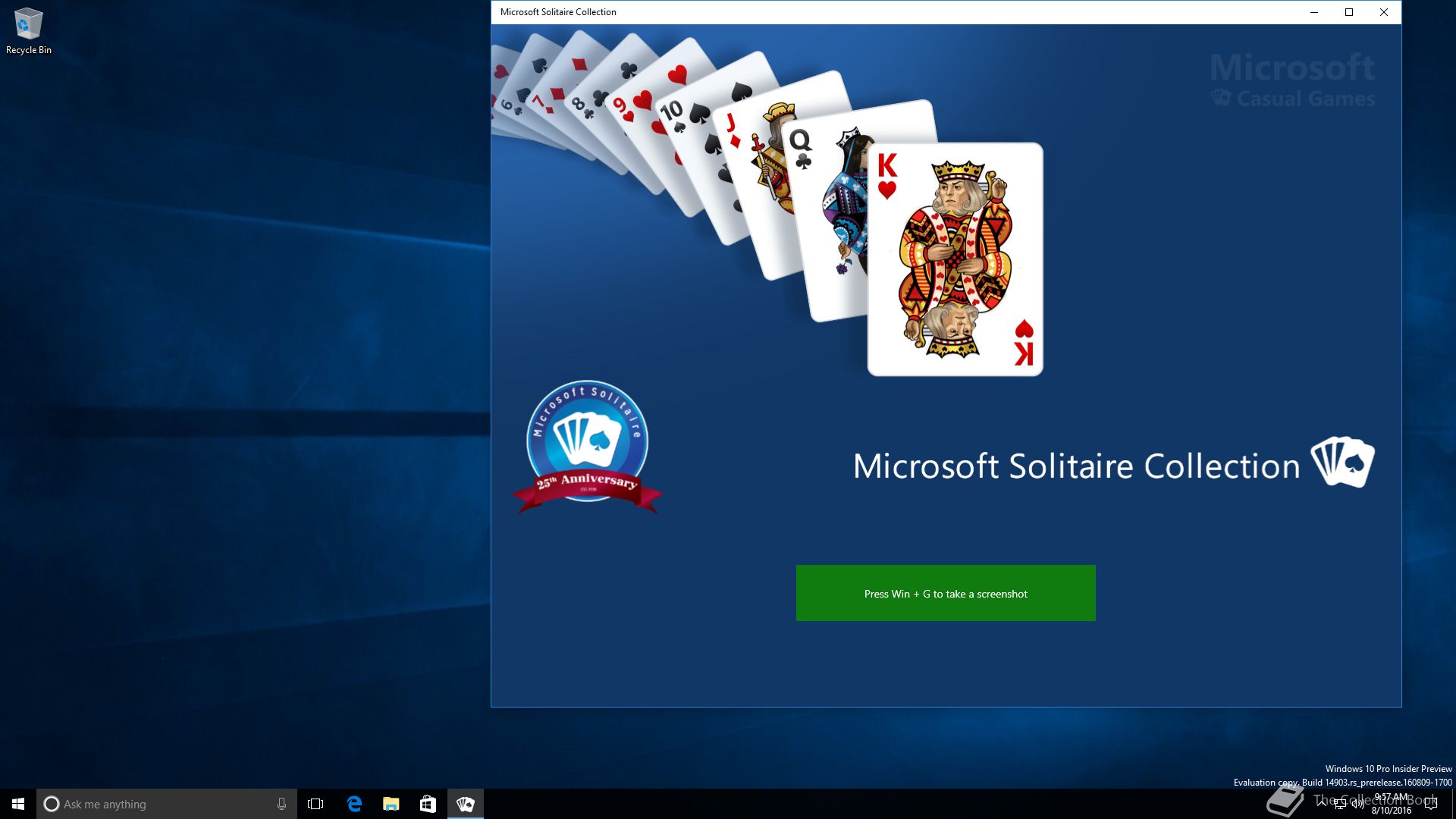Open the Action Center notifications icon
The width and height of the screenshot is (1456, 819).
tap(1431, 804)
